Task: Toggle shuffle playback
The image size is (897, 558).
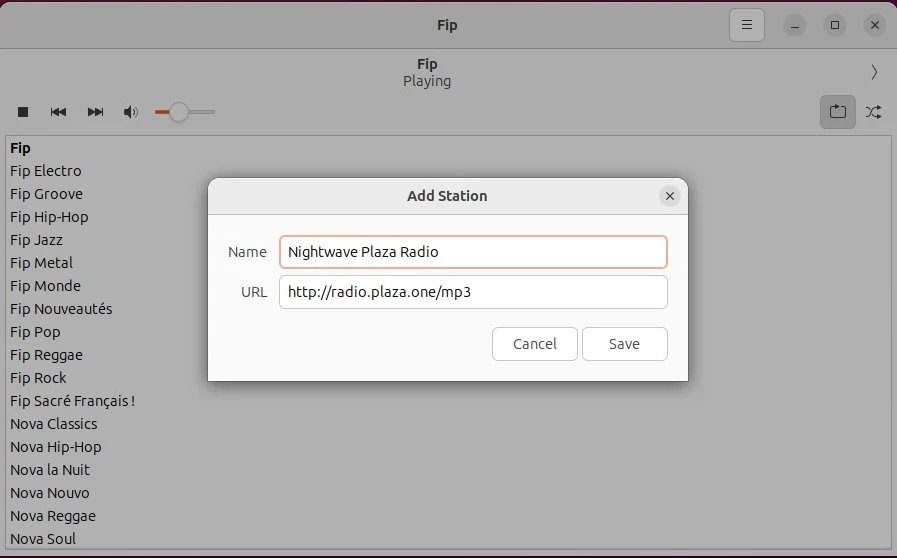Action: coord(874,112)
